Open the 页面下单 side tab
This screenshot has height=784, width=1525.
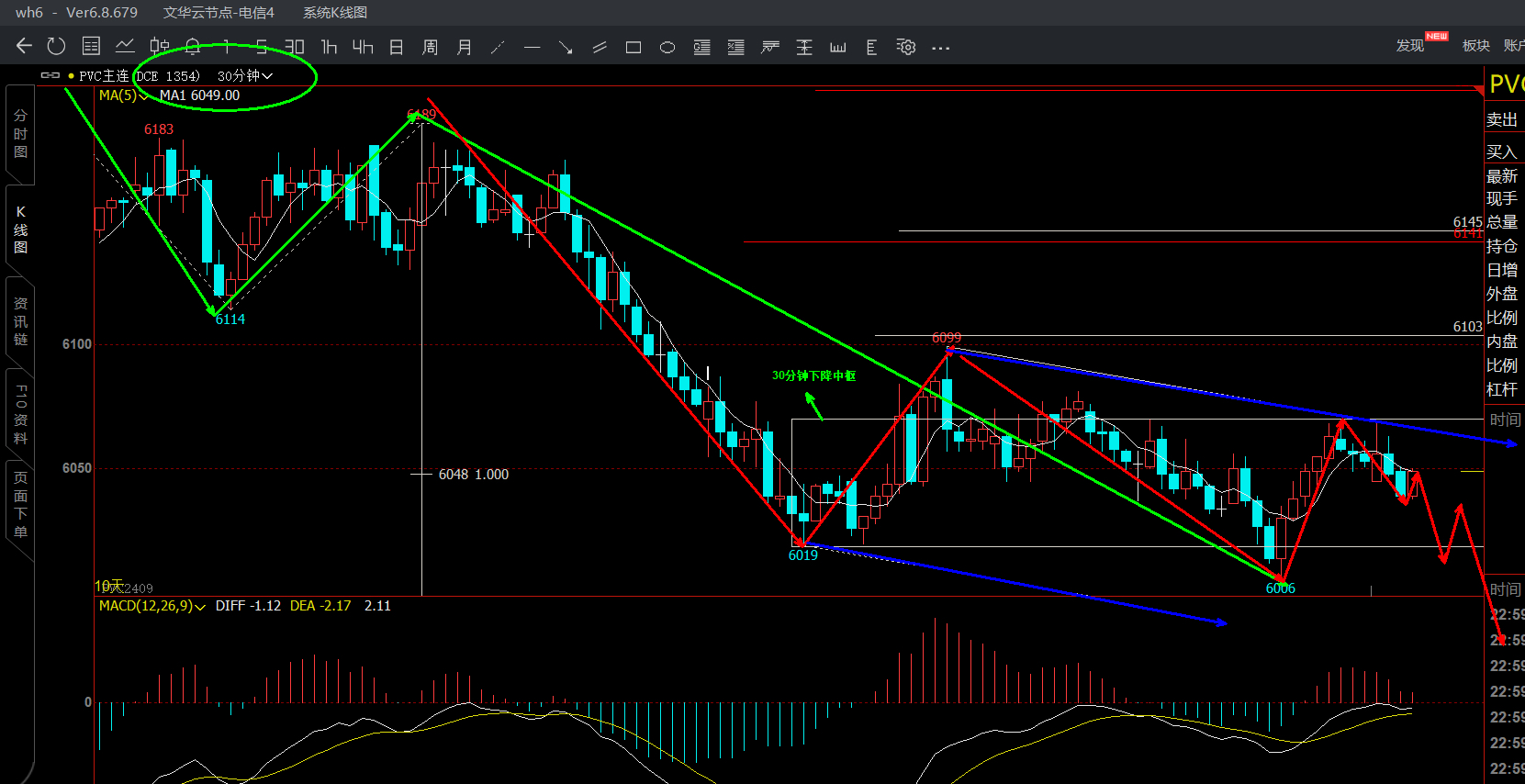click(20, 505)
